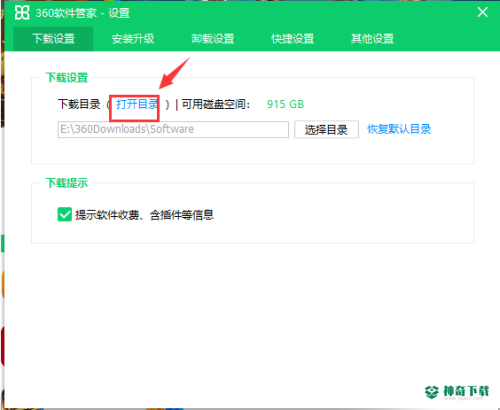Switch to the 下载设置 tab
The image size is (500, 410).
[53, 39]
